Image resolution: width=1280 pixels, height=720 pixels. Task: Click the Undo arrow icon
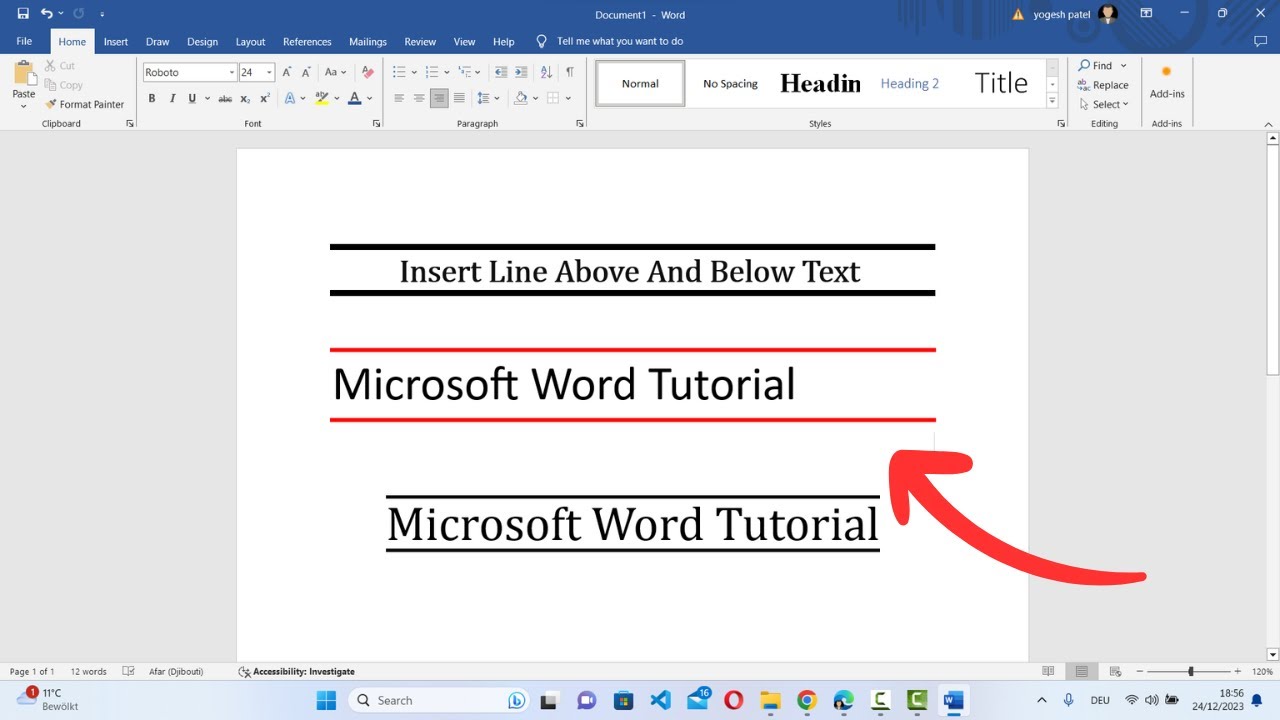[46, 14]
